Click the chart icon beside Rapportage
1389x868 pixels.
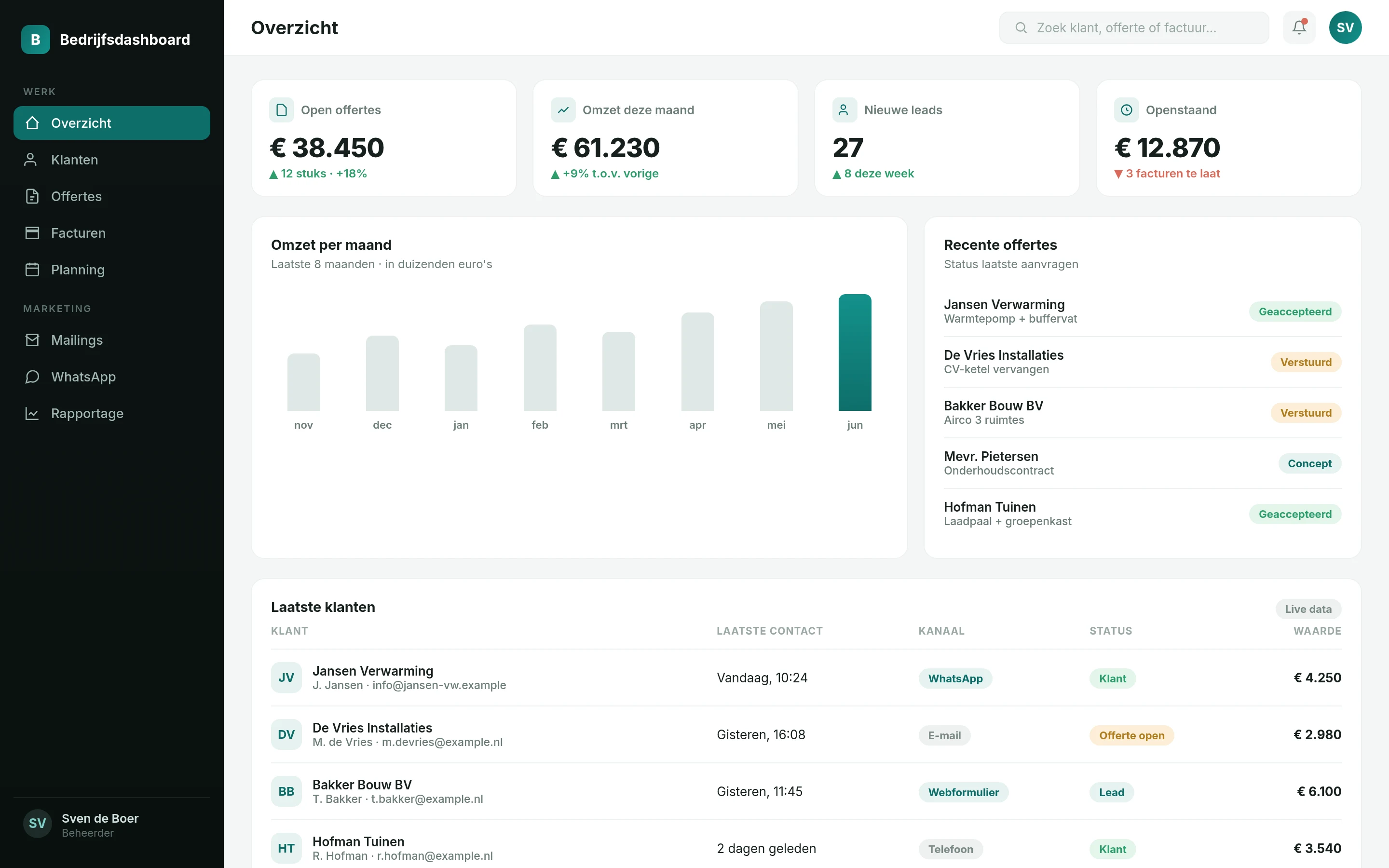32,413
